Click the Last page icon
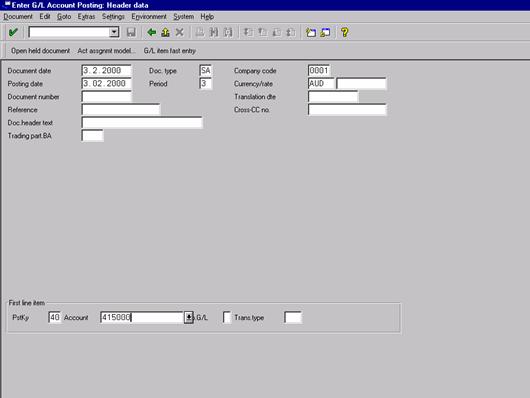This screenshot has height=398, width=530. 291,32
